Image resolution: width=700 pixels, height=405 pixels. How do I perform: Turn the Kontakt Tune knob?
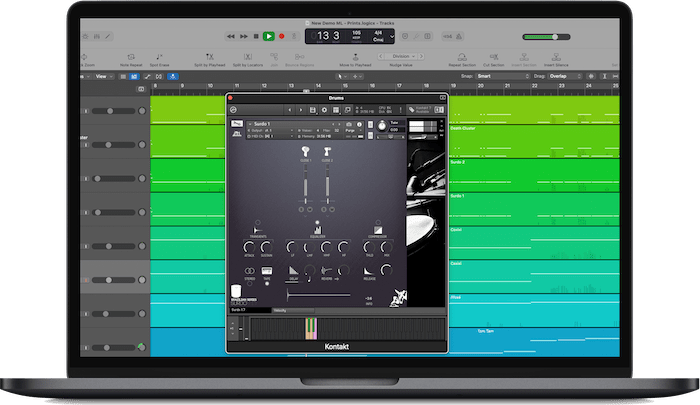382,126
